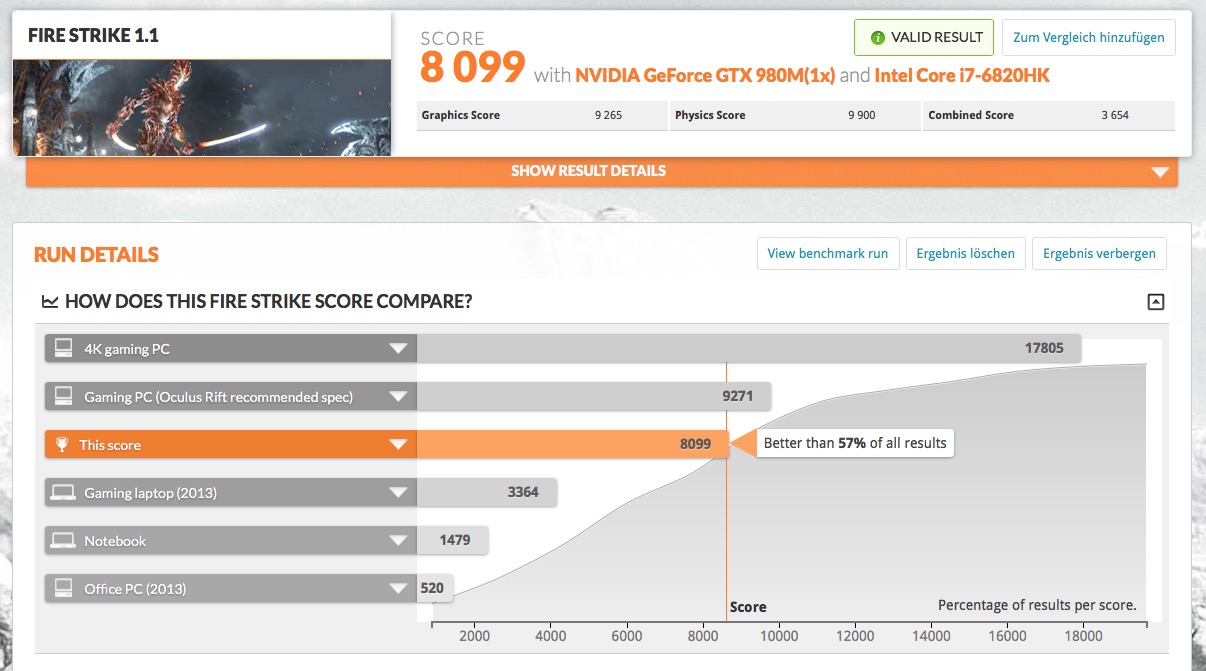Click the monitor icon beside Gaming PC Oculus Rift

[64, 397]
